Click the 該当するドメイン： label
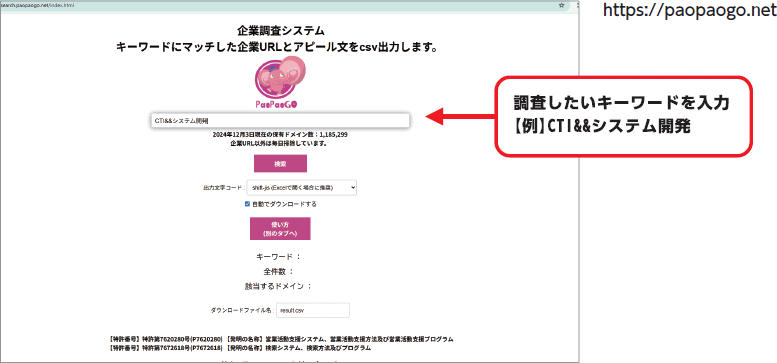Image resolution: width=777 pixels, height=363 pixels. pos(278,286)
